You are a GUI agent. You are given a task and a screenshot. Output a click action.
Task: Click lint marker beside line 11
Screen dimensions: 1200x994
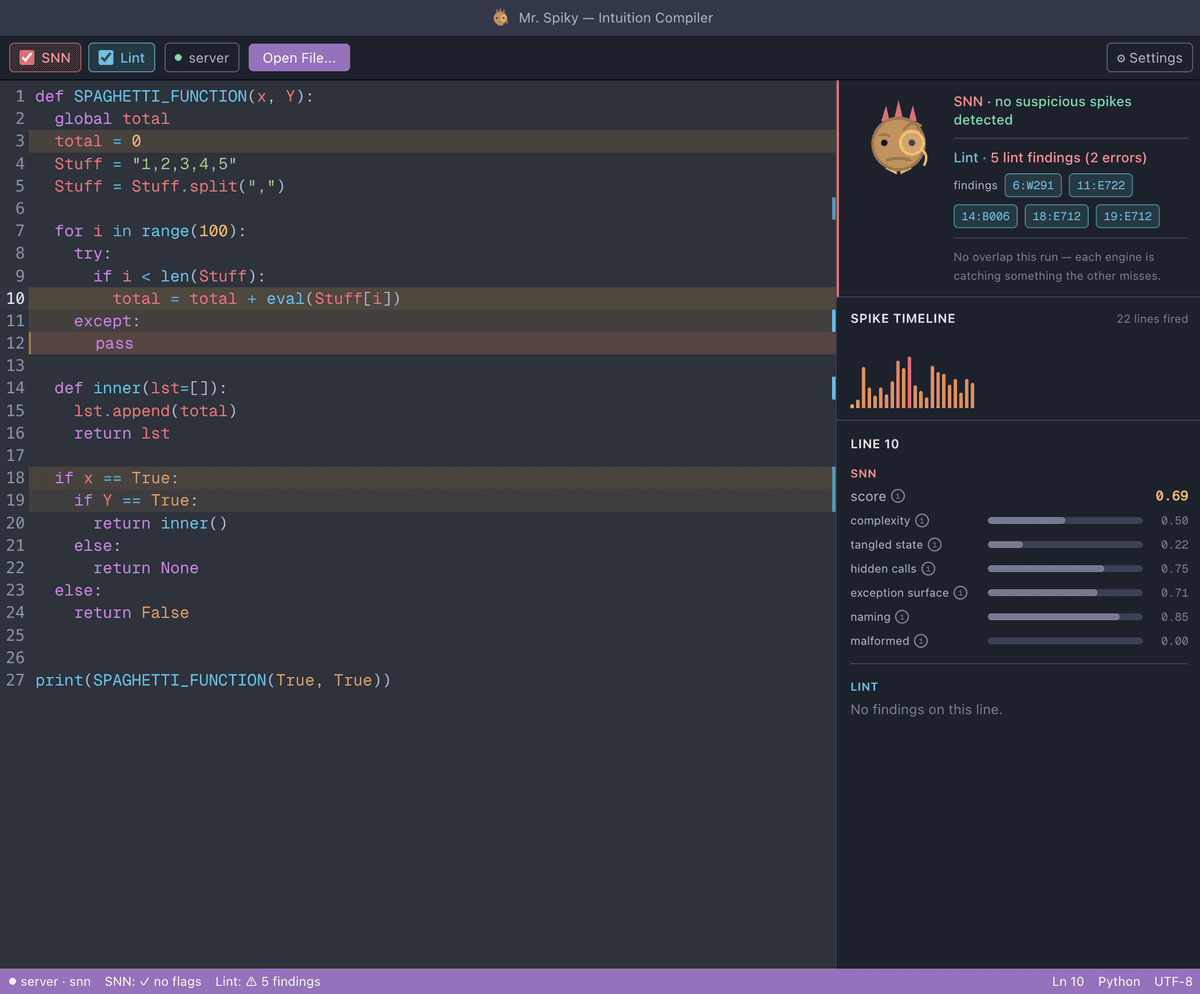tap(833, 321)
